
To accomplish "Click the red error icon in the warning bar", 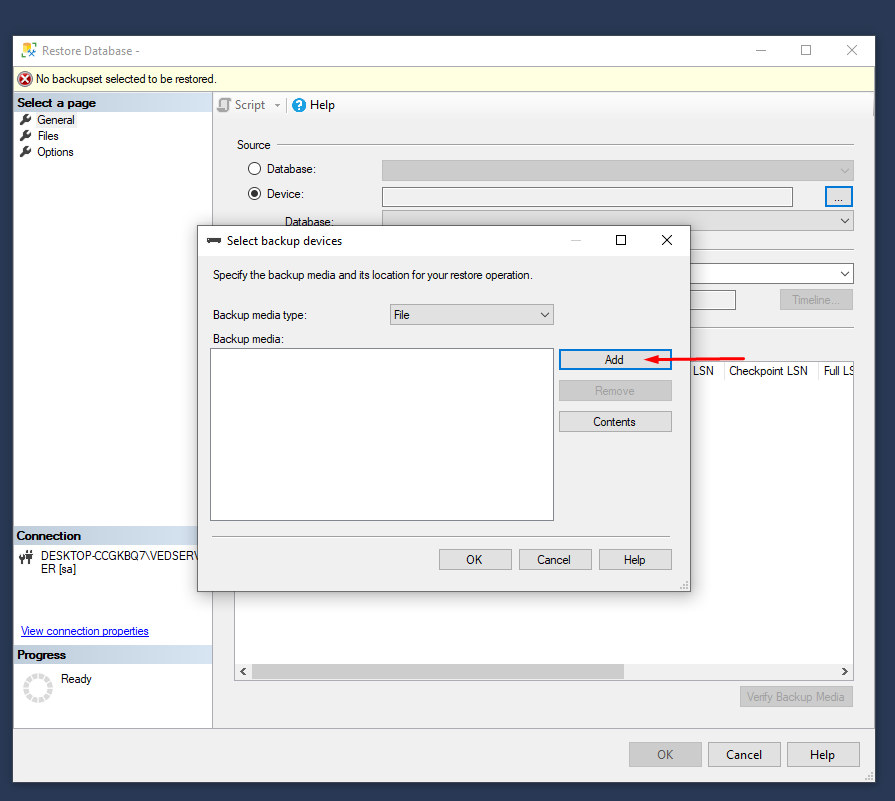I will [25, 79].
